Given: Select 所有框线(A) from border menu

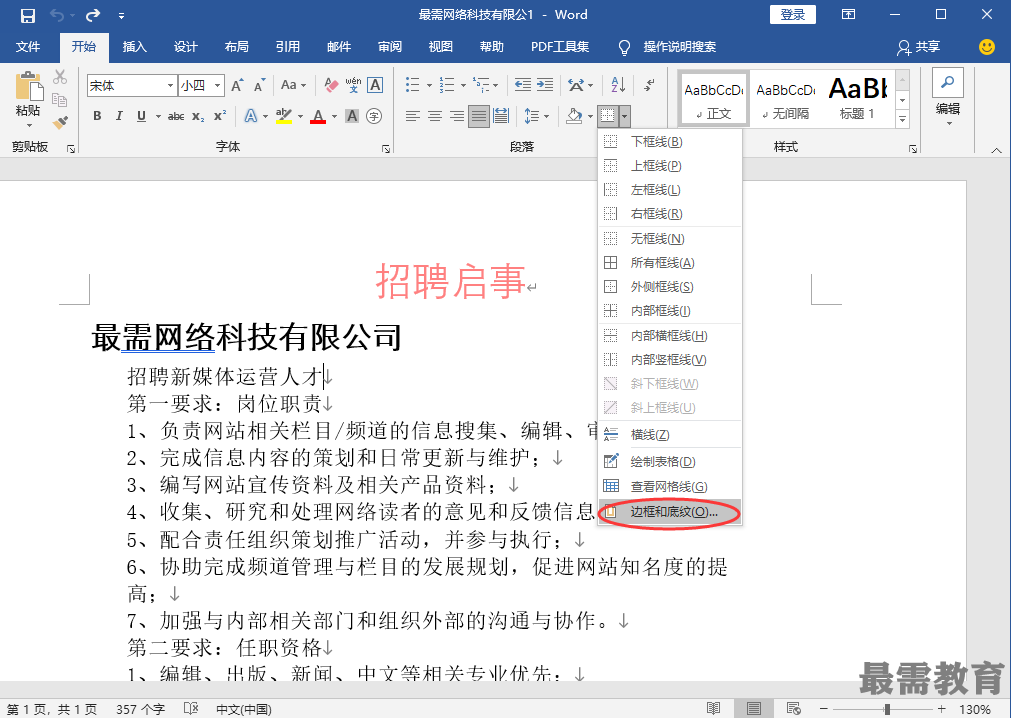Looking at the screenshot, I should click(x=670, y=263).
